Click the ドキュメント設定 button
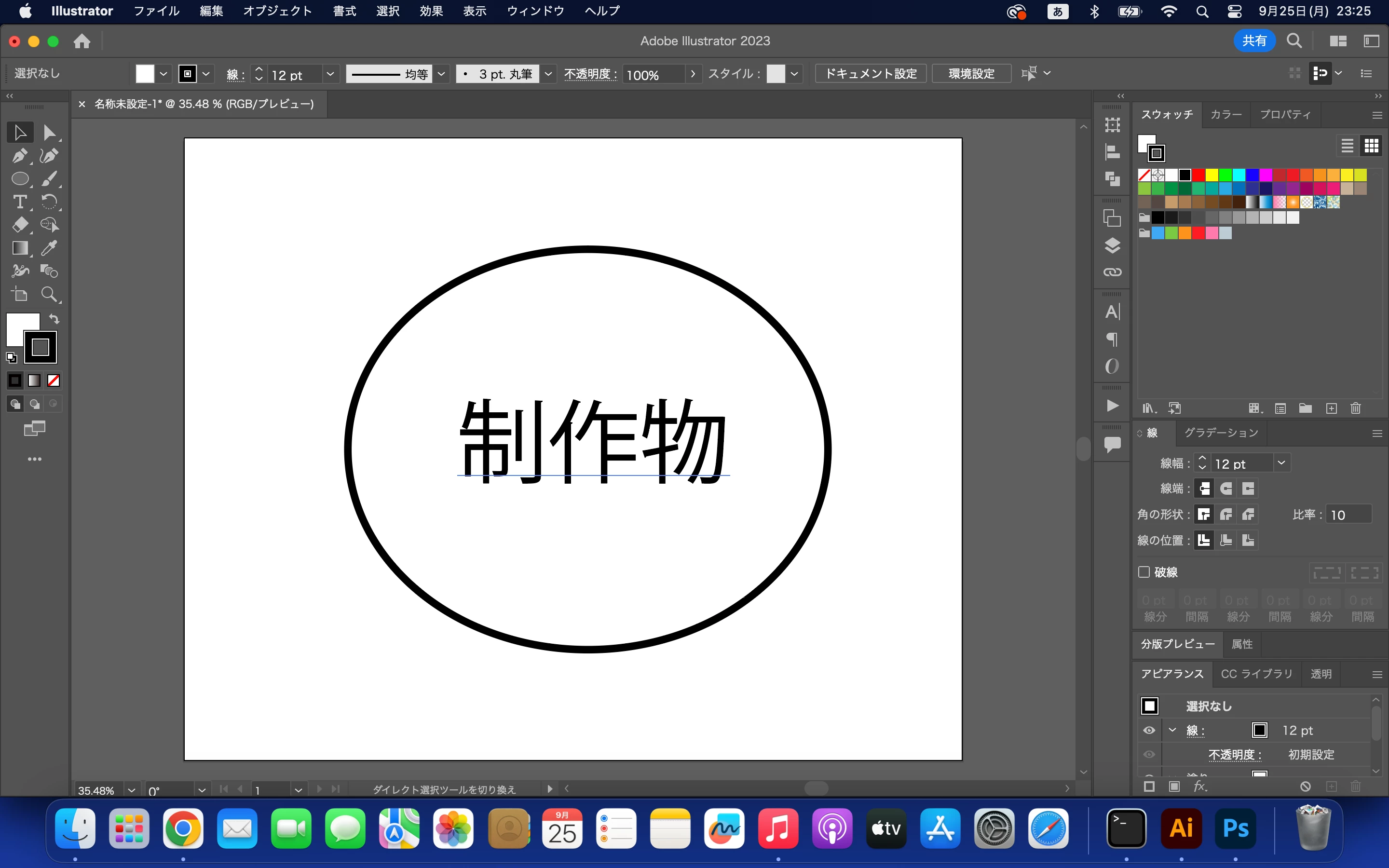 pos(870,74)
